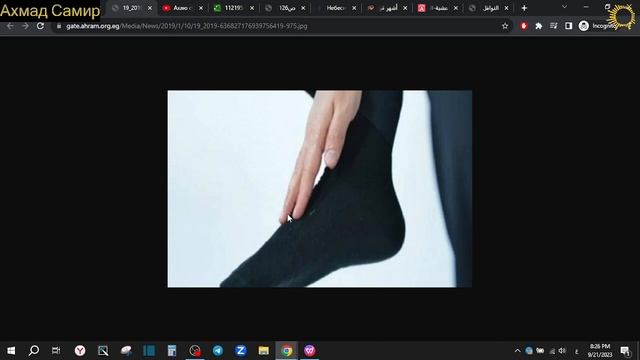Screen dimensions: 640x360
Task: Open the purple app taskbar icon
Action: (x=310, y=351)
